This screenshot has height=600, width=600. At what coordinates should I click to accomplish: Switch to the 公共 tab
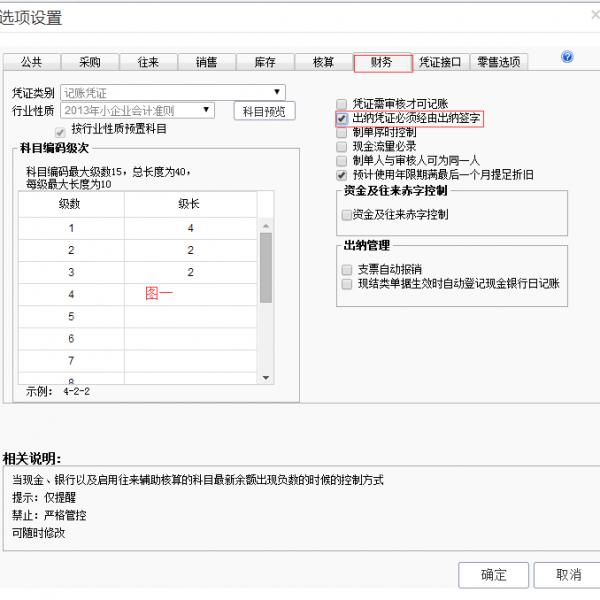pos(32,62)
